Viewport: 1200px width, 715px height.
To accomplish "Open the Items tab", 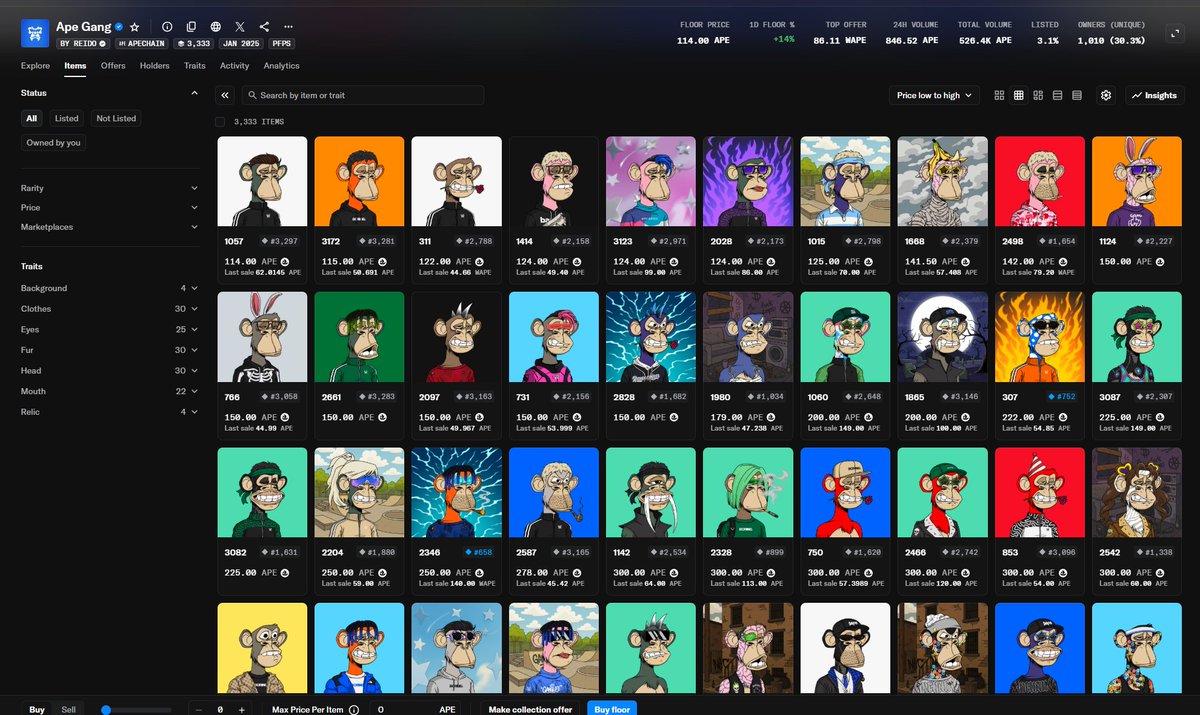I will point(75,66).
